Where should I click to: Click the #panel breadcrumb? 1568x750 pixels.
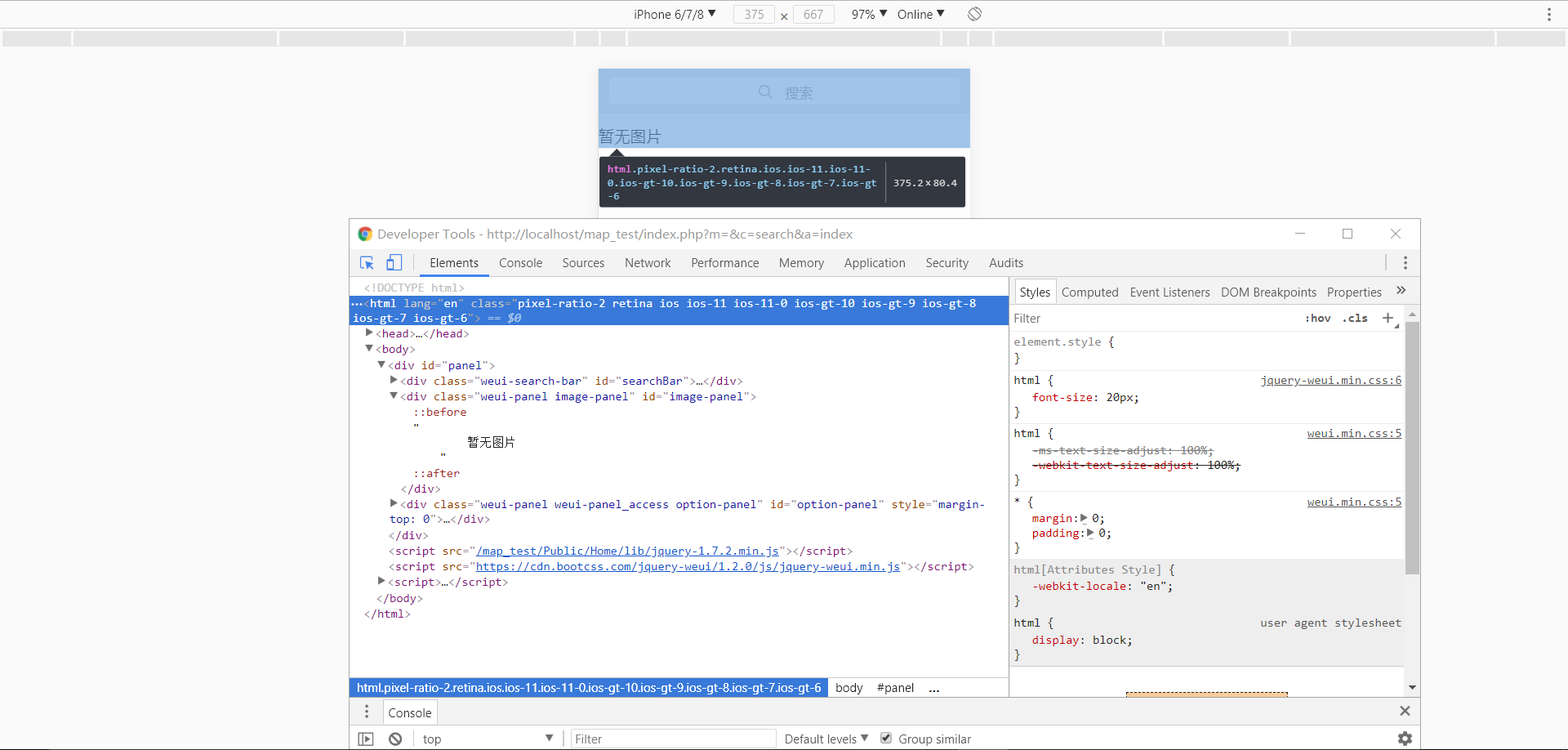(895, 688)
